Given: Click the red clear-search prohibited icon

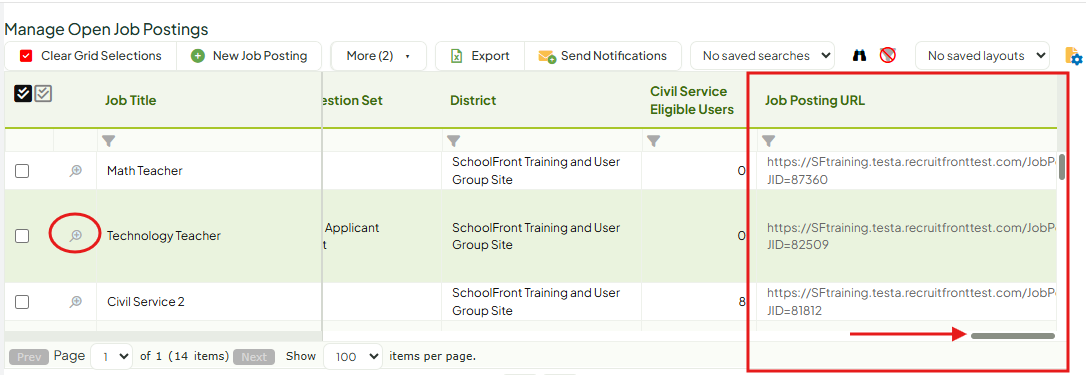Looking at the screenshot, I should click(888, 55).
